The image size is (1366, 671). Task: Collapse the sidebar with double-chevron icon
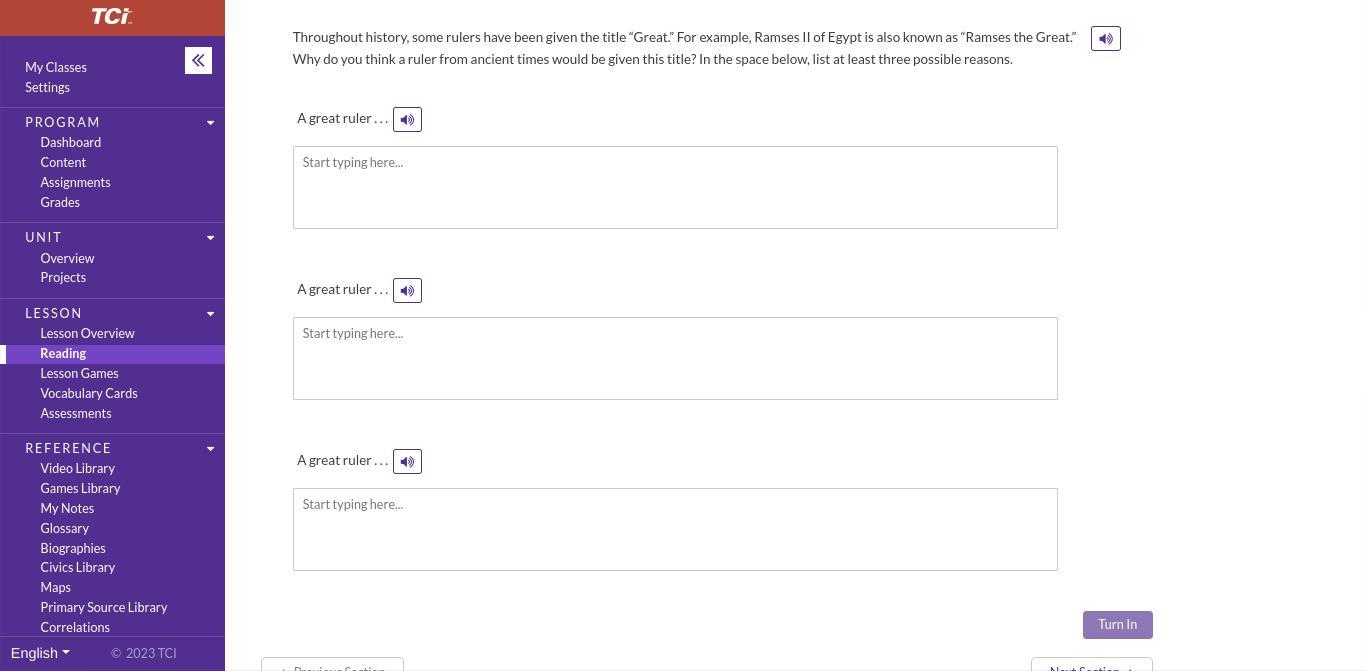tap(198, 61)
